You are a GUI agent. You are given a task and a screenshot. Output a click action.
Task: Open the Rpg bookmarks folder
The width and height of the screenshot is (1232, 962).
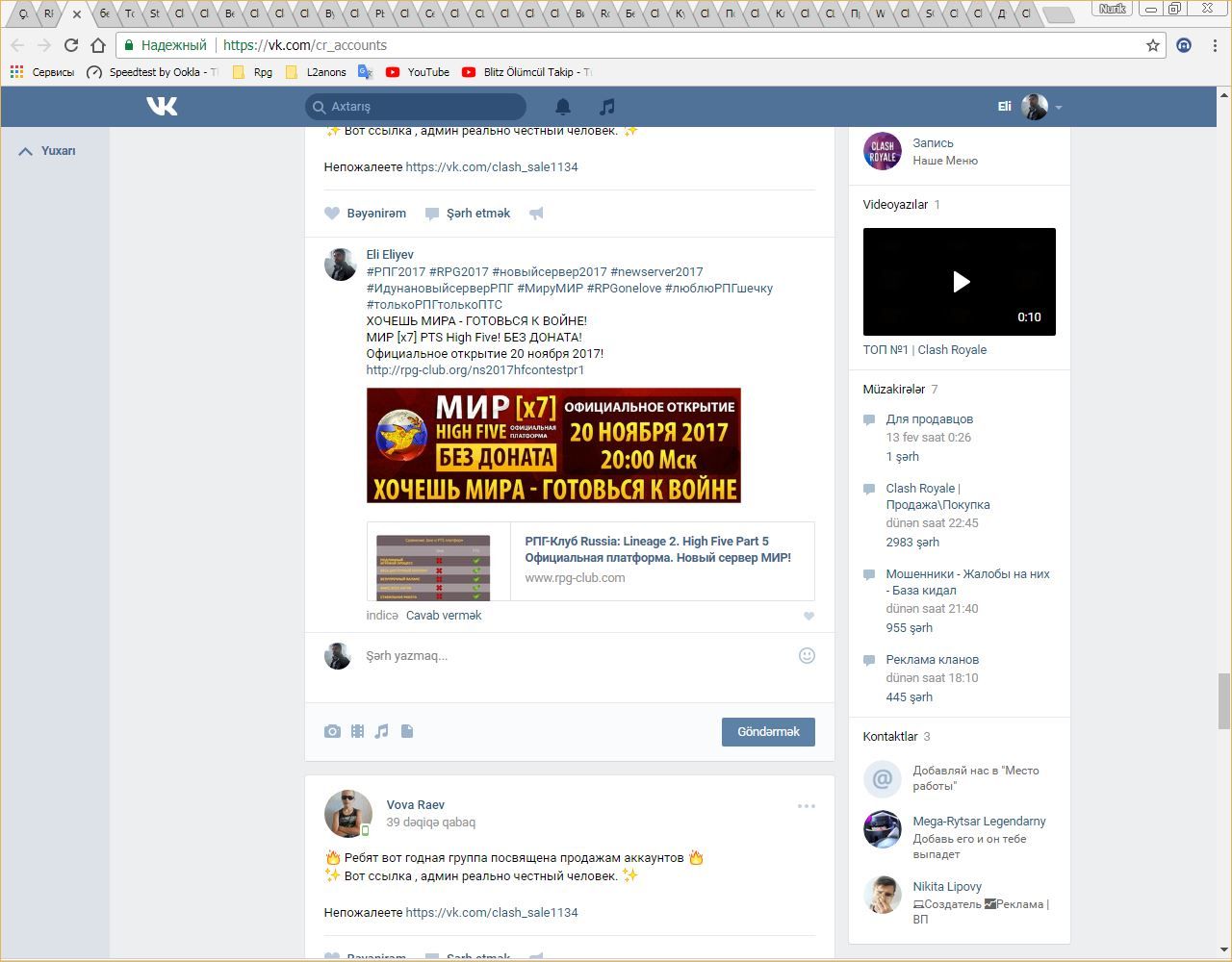point(253,72)
